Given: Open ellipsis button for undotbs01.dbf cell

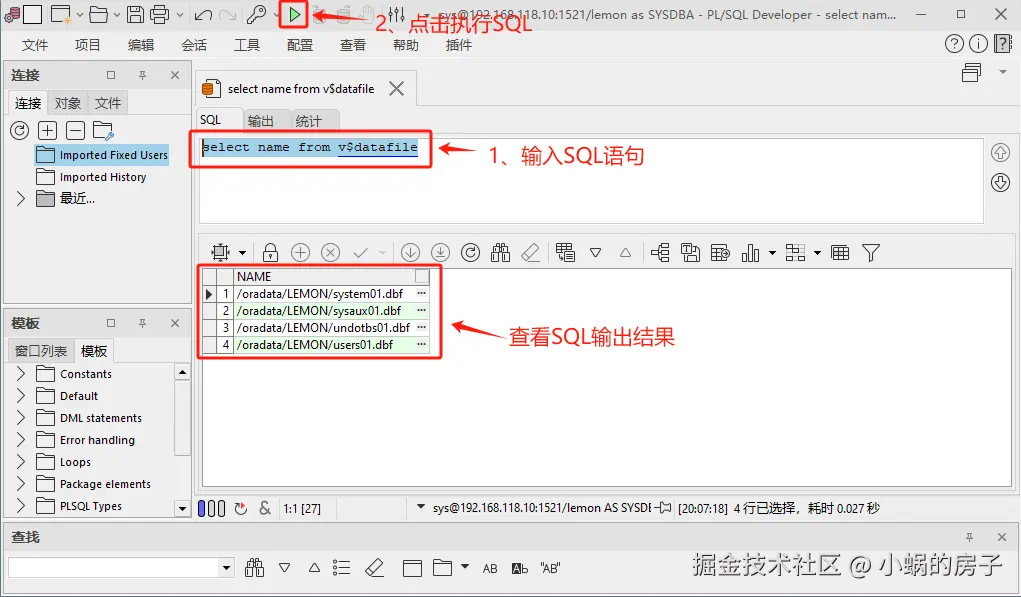Looking at the screenshot, I should pyautogui.click(x=421, y=327).
